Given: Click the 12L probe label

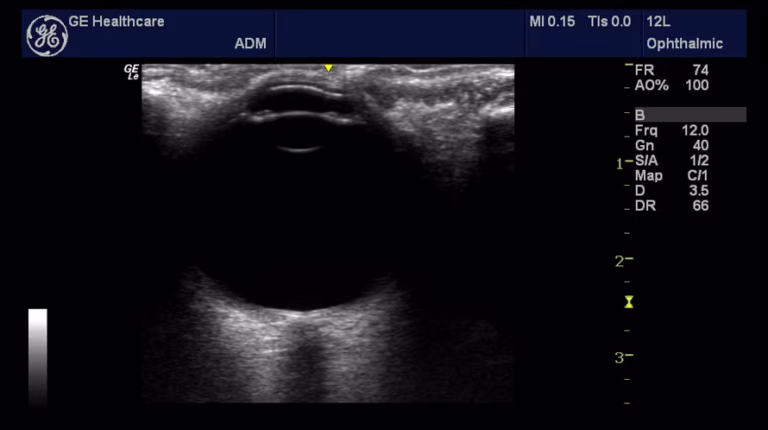Looking at the screenshot, I should pyautogui.click(x=660, y=21).
